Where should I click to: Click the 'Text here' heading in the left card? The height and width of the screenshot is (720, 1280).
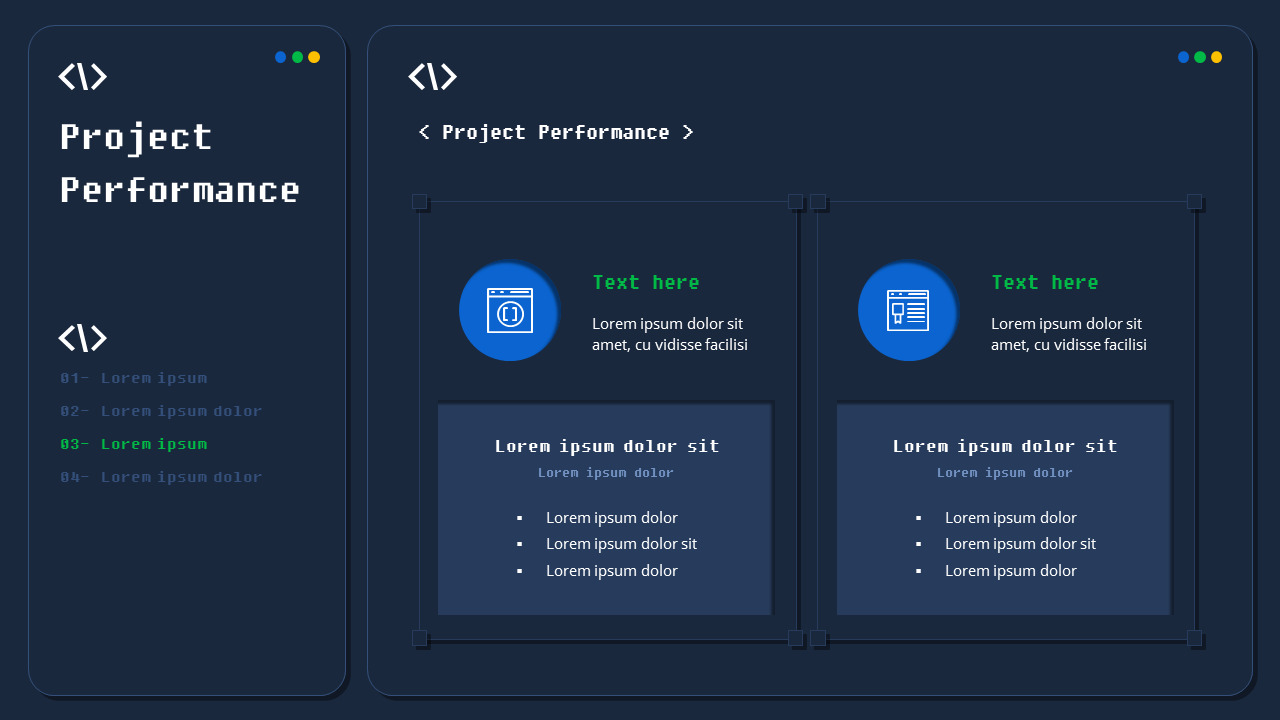[x=646, y=282]
